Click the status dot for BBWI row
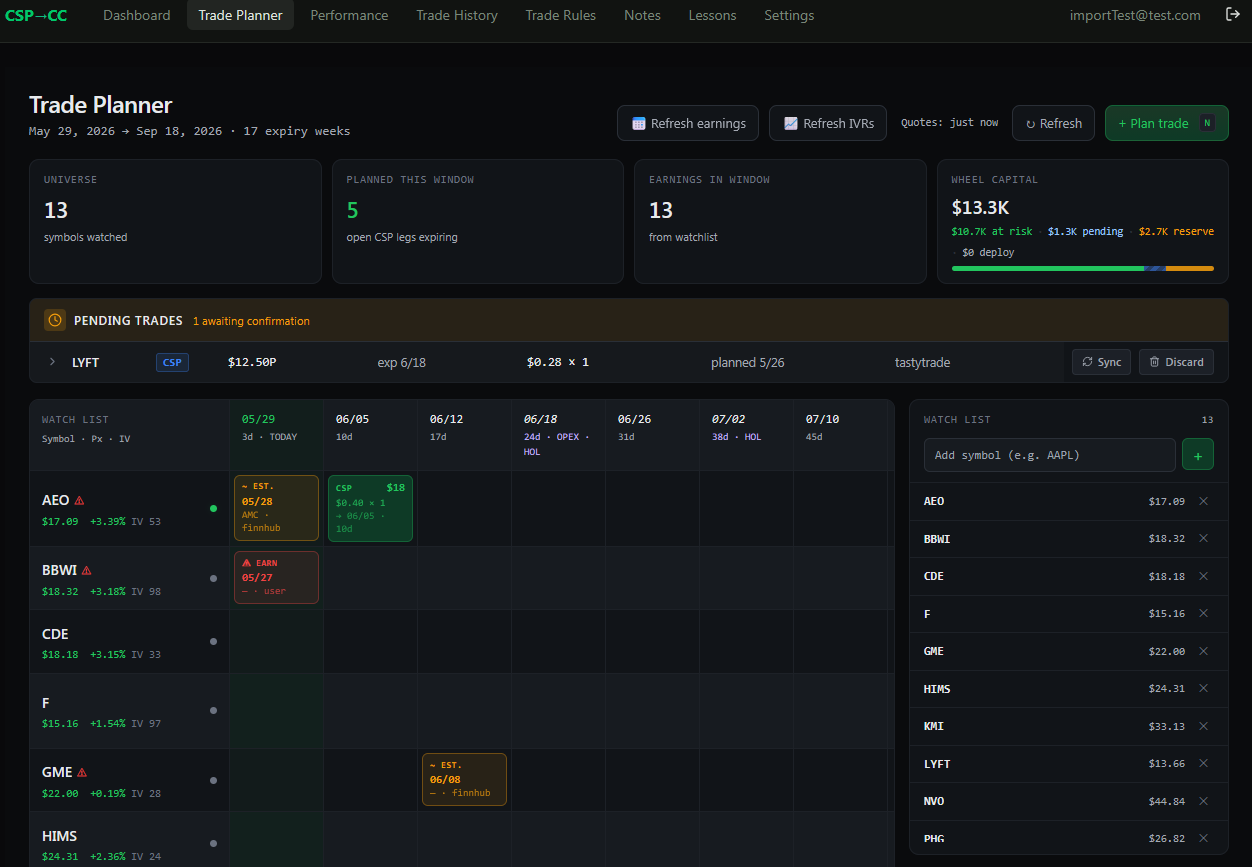This screenshot has height=867, width=1252. pyautogui.click(x=213, y=578)
